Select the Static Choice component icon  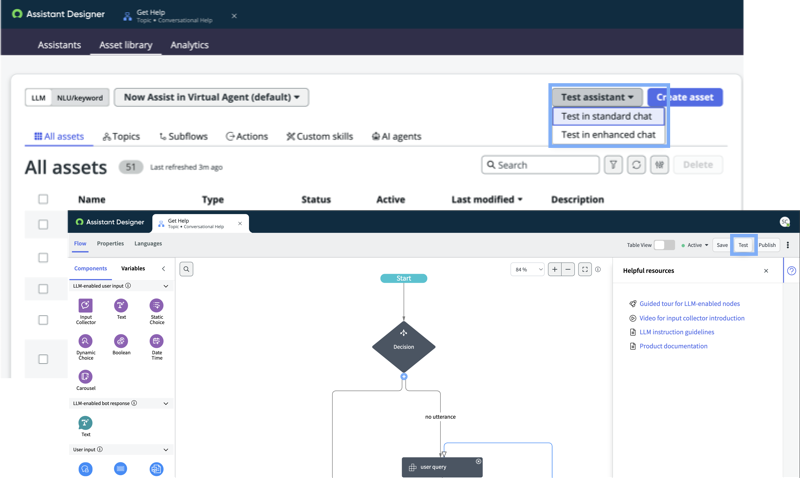point(156,305)
